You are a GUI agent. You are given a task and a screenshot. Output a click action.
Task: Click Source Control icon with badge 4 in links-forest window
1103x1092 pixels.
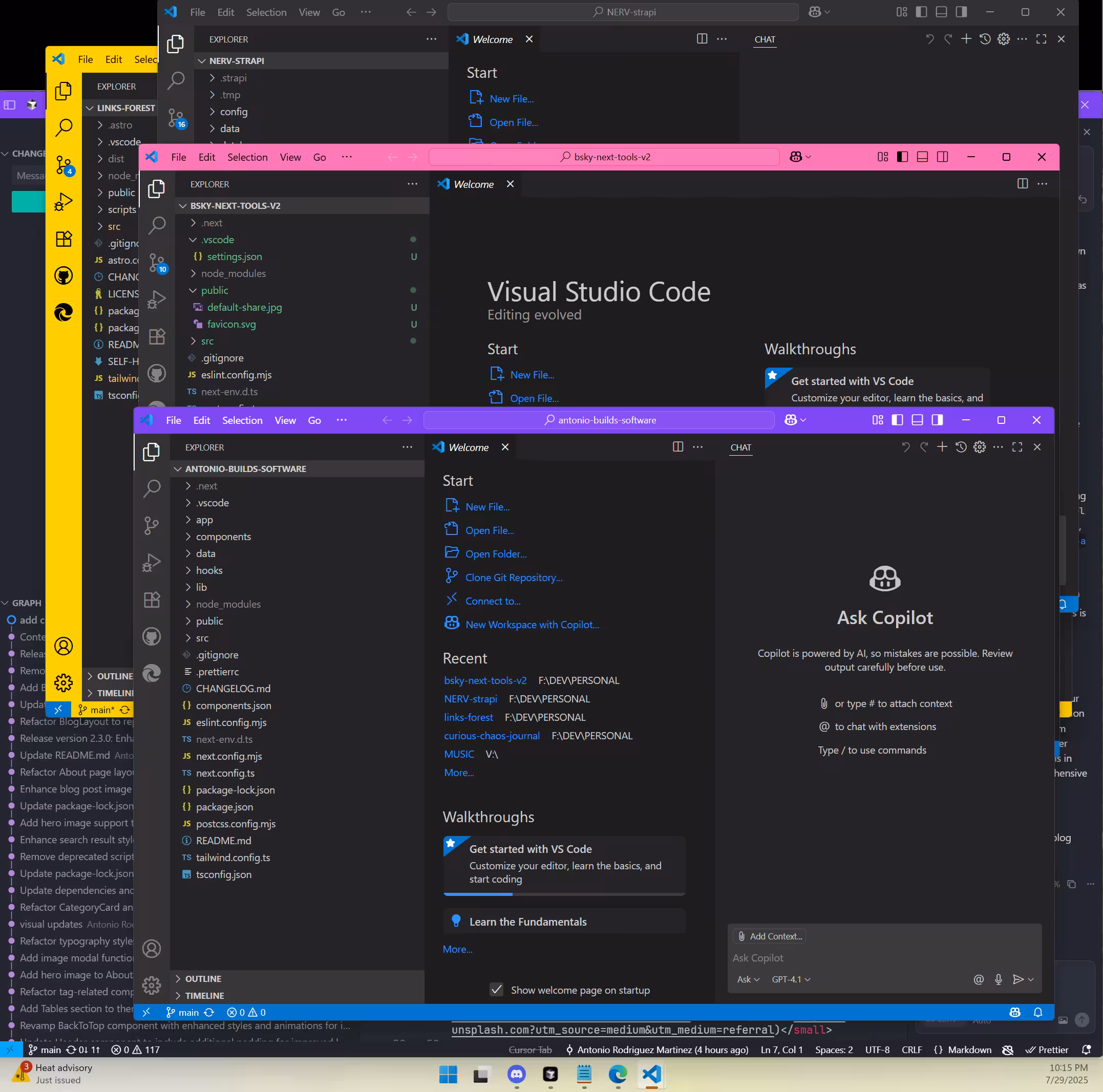(x=65, y=165)
